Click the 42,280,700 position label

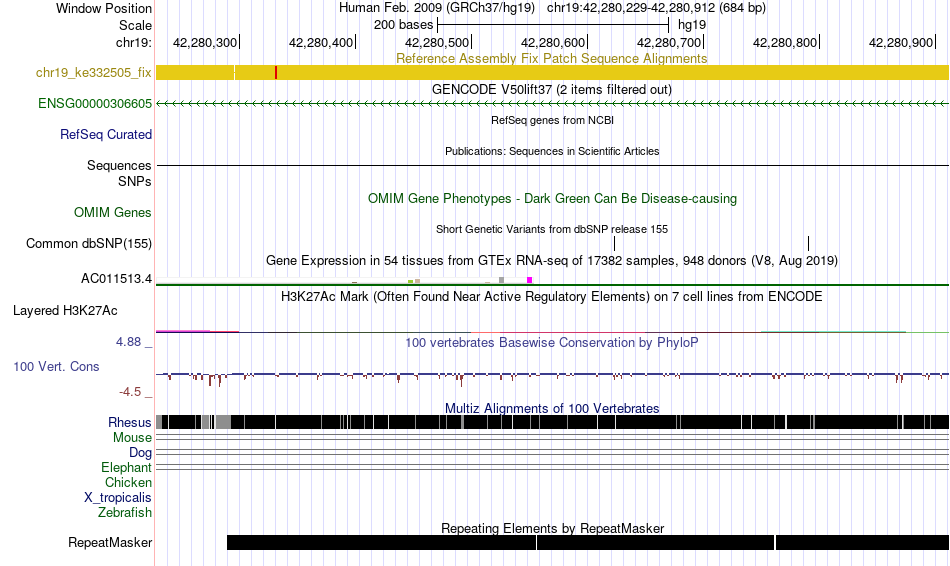coord(669,42)
